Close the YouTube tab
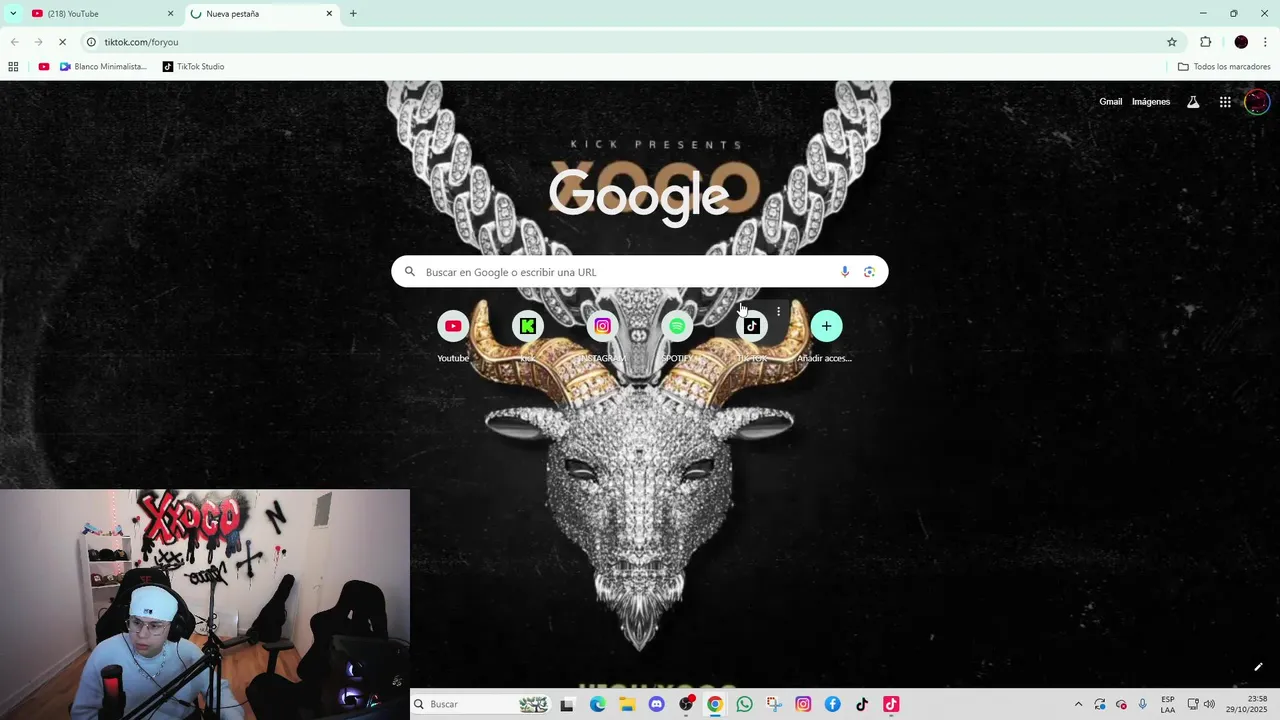Viewport: 1280px width, 720px height. coord(170,14)
